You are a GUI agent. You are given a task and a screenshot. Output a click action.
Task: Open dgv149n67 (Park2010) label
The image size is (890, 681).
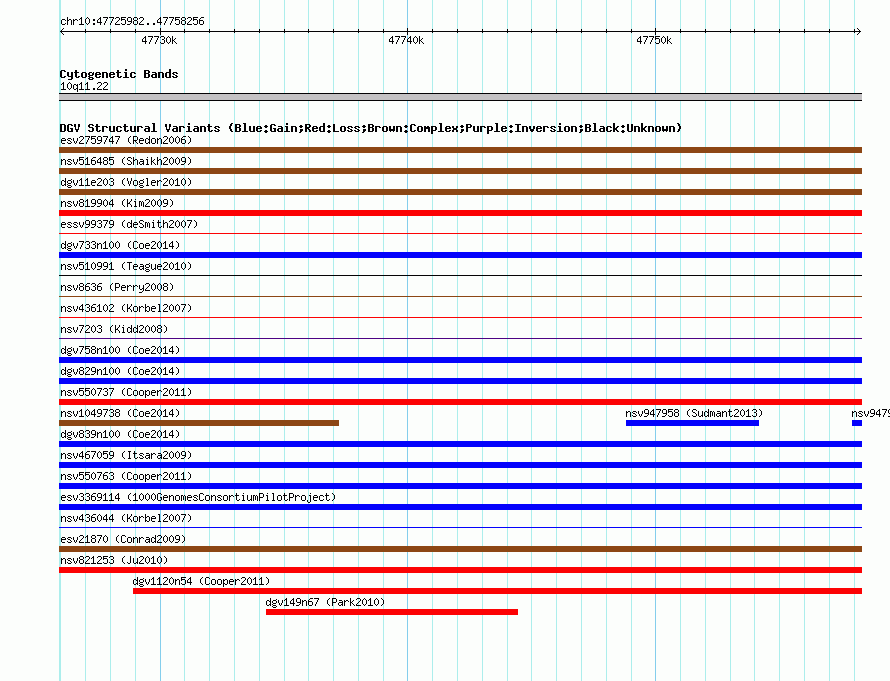tap(325, 602)
